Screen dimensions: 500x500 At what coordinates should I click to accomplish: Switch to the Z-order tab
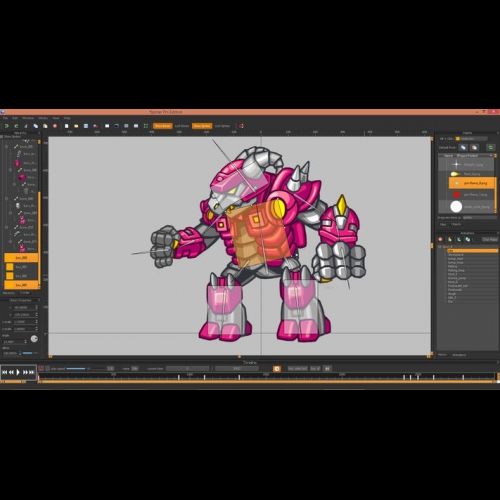coord(25,293)
